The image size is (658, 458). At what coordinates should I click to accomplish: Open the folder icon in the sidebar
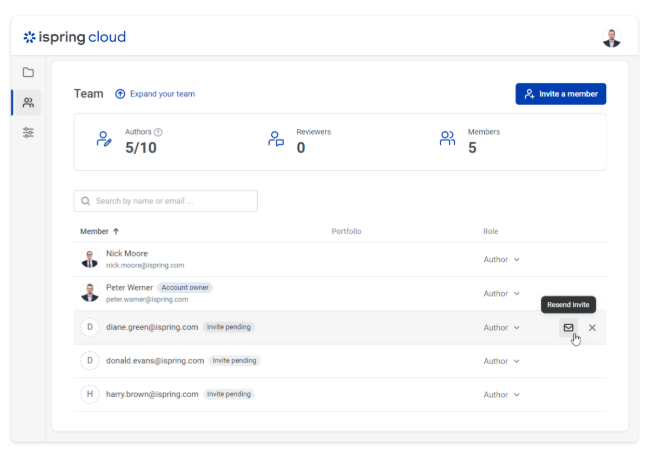(x=29, y=72)
